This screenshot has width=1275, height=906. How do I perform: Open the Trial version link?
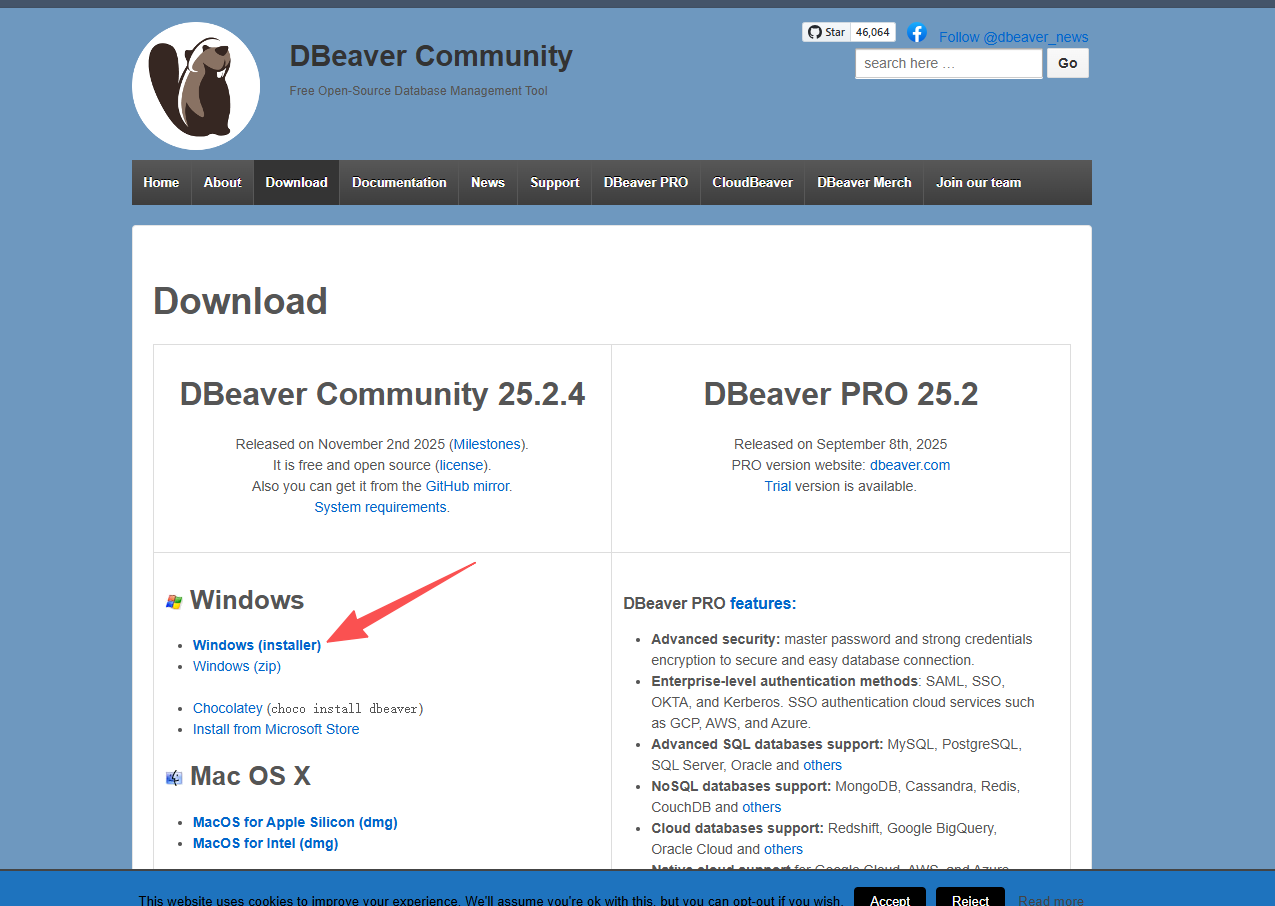pyautogui.click(x=778, y=486)
